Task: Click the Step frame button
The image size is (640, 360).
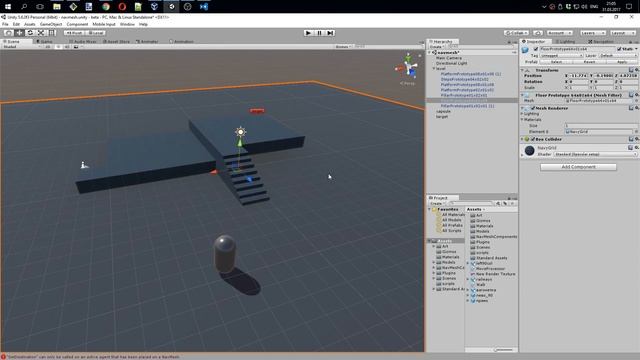Action: [x=330, y=33]
